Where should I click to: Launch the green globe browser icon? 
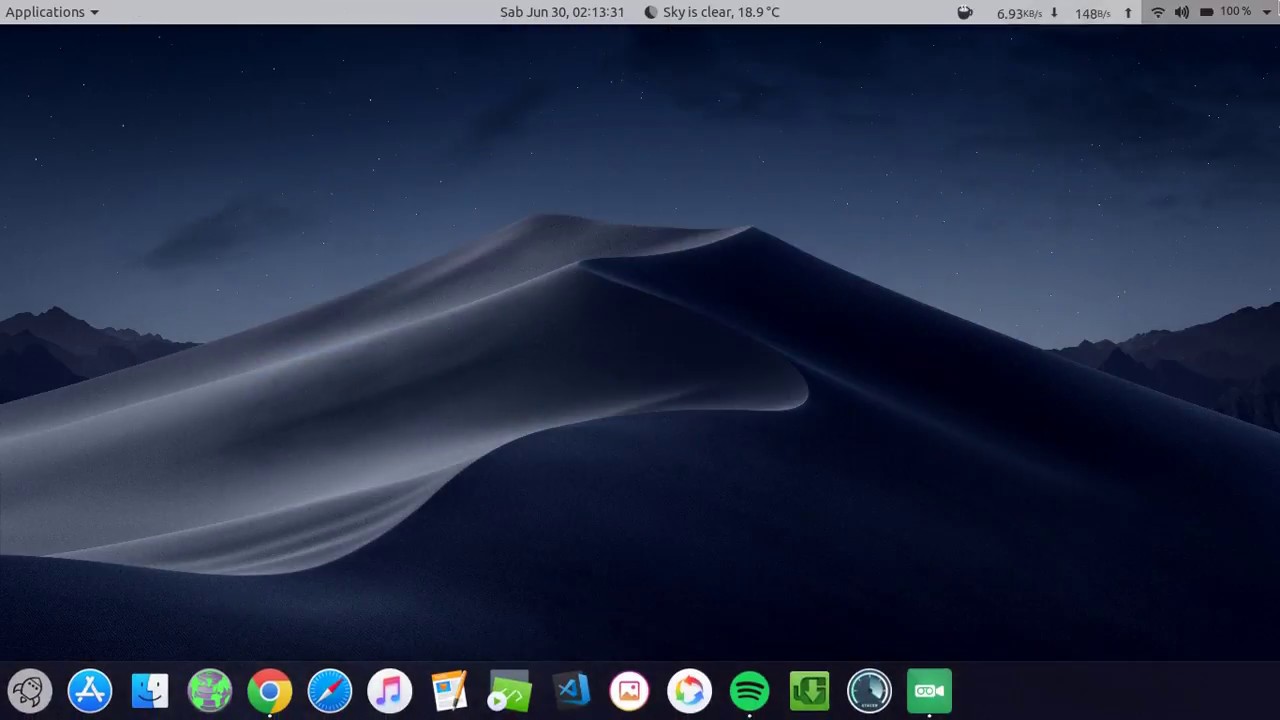[x=210, y=691]
